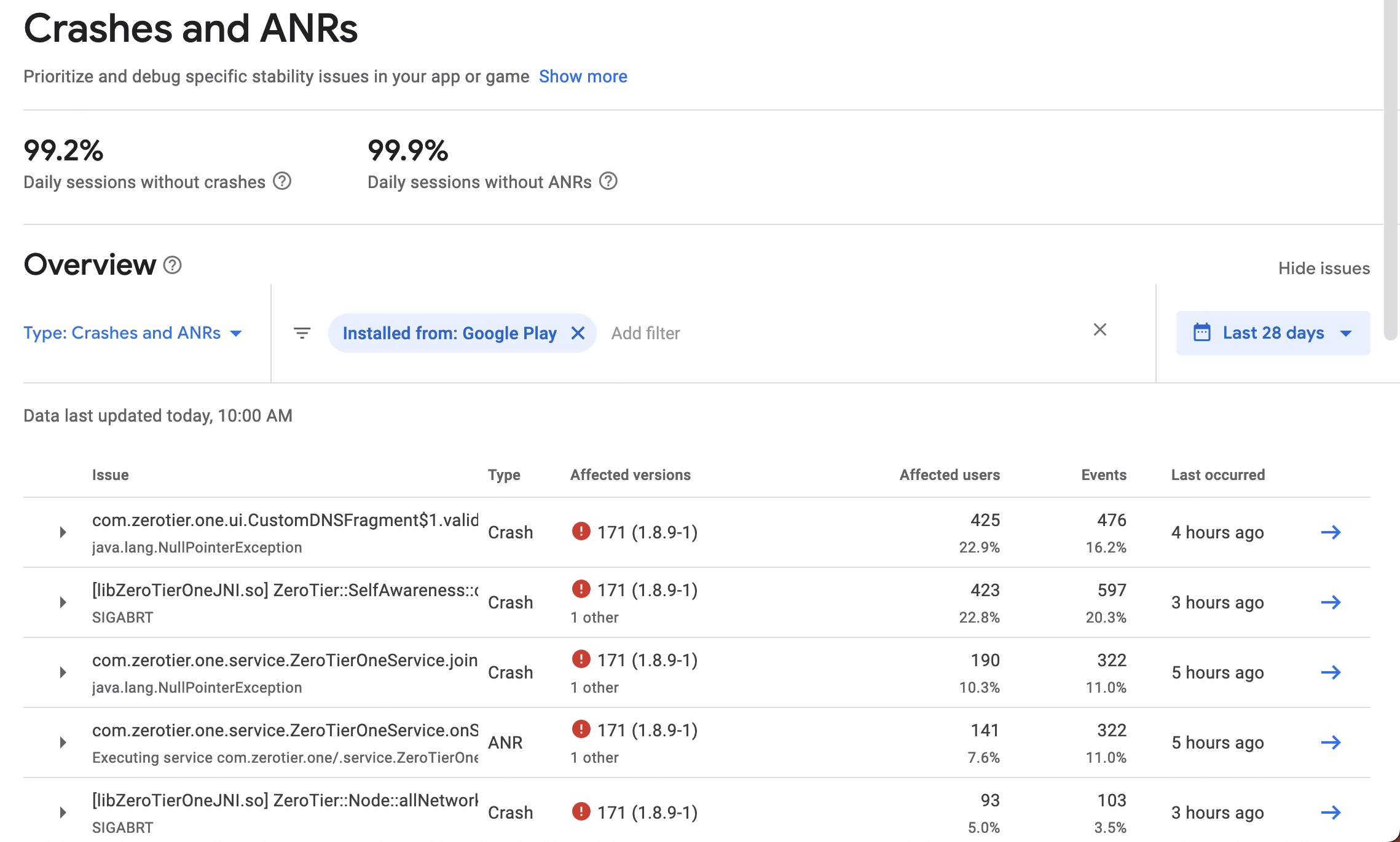1400x842 pixels.
Task: Open details arrow for ZeroTierOneService ANR
Action: point(1331,742)
